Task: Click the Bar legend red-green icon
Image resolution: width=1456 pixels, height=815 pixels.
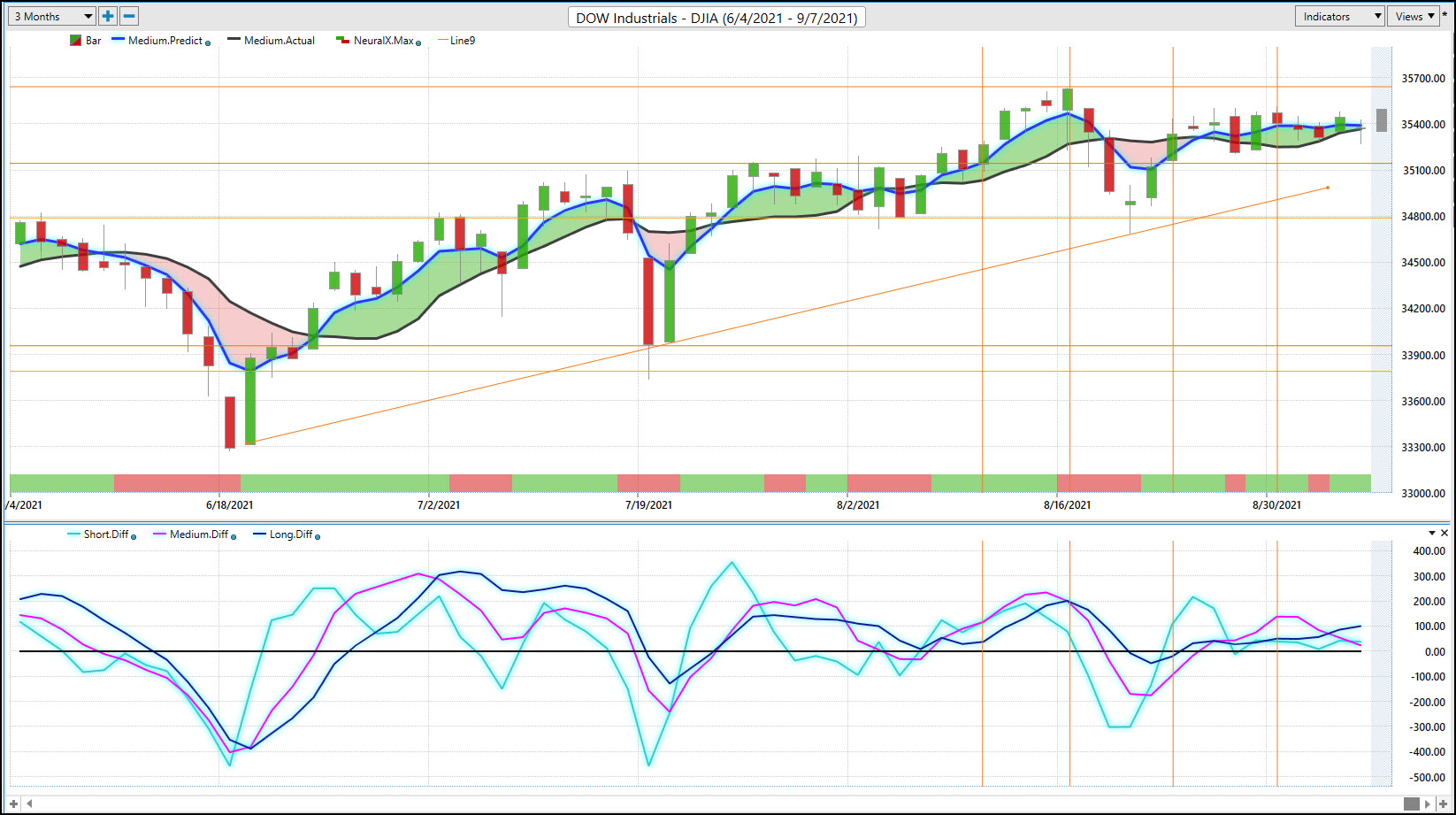Action: [x=75, y=41]
